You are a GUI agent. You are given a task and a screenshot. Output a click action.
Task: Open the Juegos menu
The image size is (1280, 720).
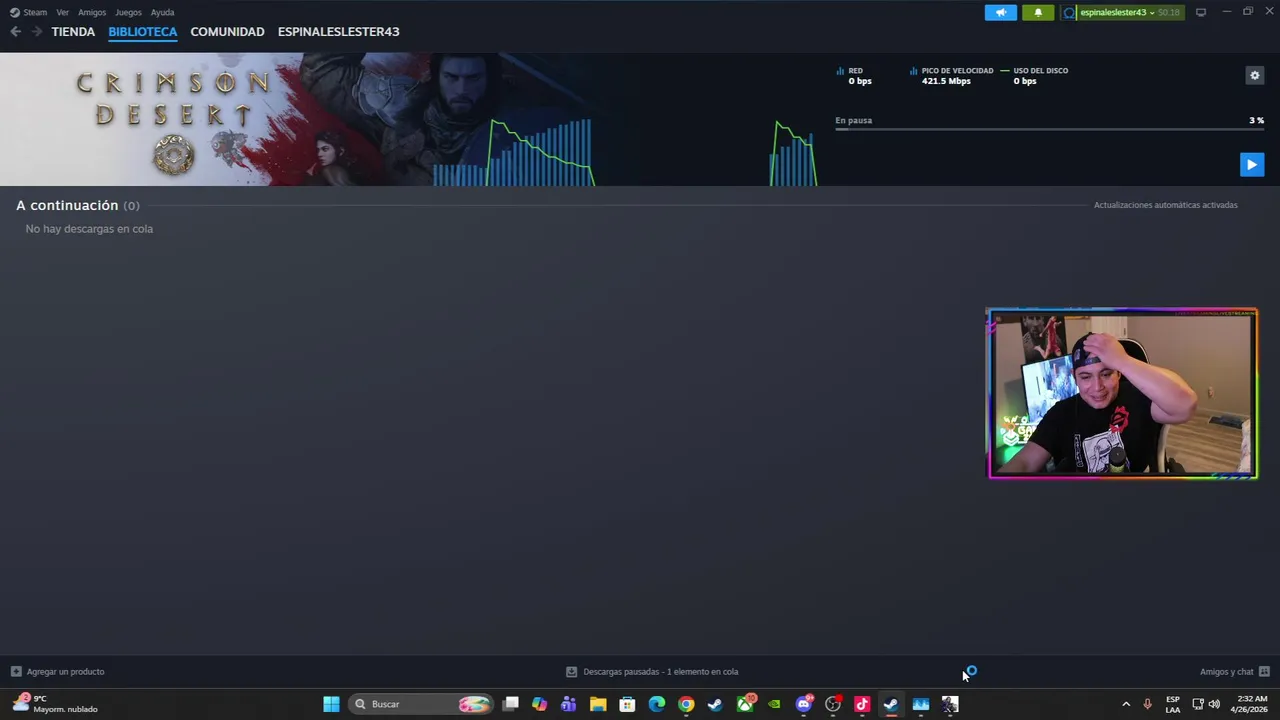[x=128, y=12]
